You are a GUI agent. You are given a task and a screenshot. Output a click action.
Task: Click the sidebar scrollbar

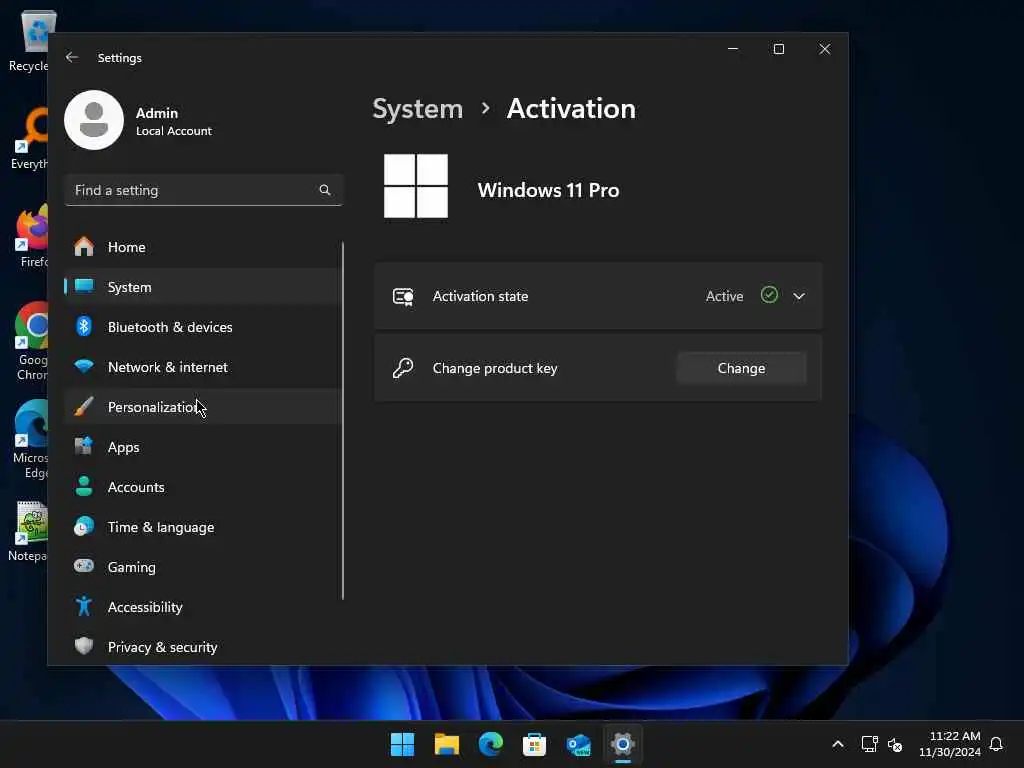(x=343, y=421)
